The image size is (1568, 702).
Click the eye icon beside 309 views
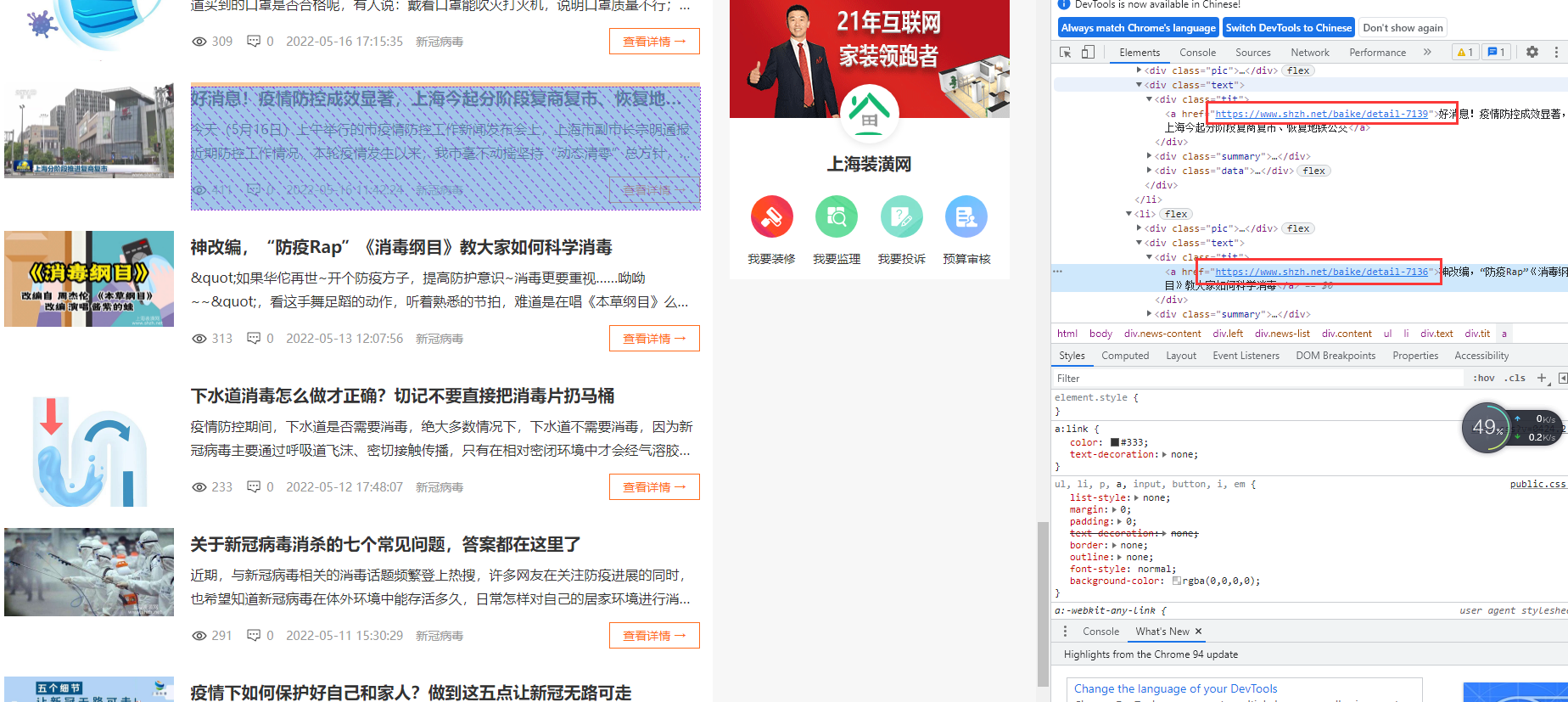pos(199,42)
